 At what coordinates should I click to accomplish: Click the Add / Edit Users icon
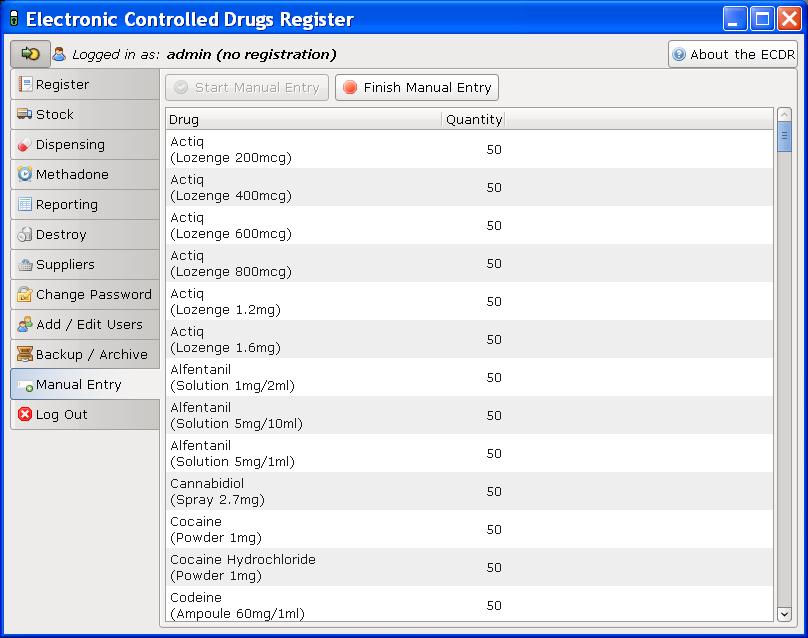coord(25,325)
